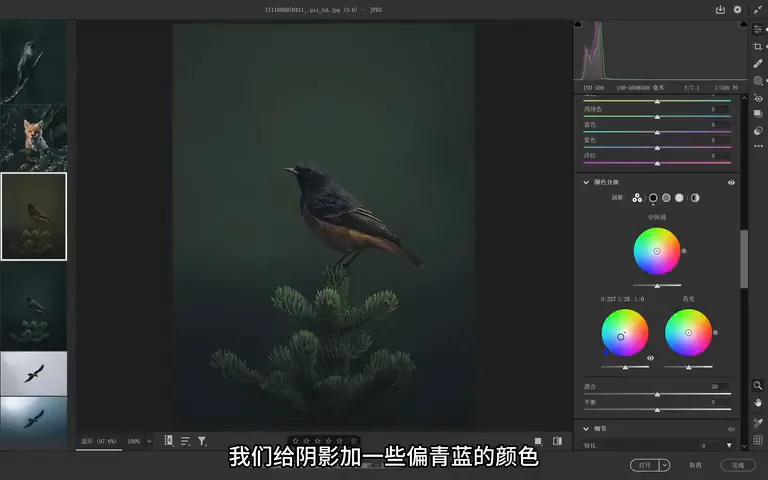Select the three-wheel color grading view
This screenshot has height=480, width=768.
coord(637,197)
